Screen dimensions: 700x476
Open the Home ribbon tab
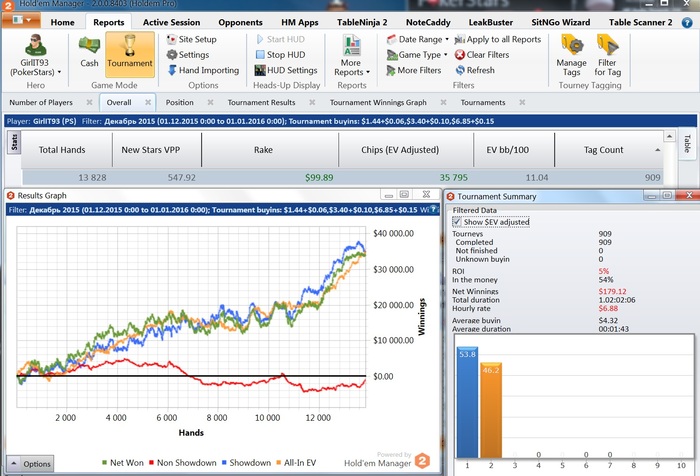pyautogui.click(x=62, y=22)
